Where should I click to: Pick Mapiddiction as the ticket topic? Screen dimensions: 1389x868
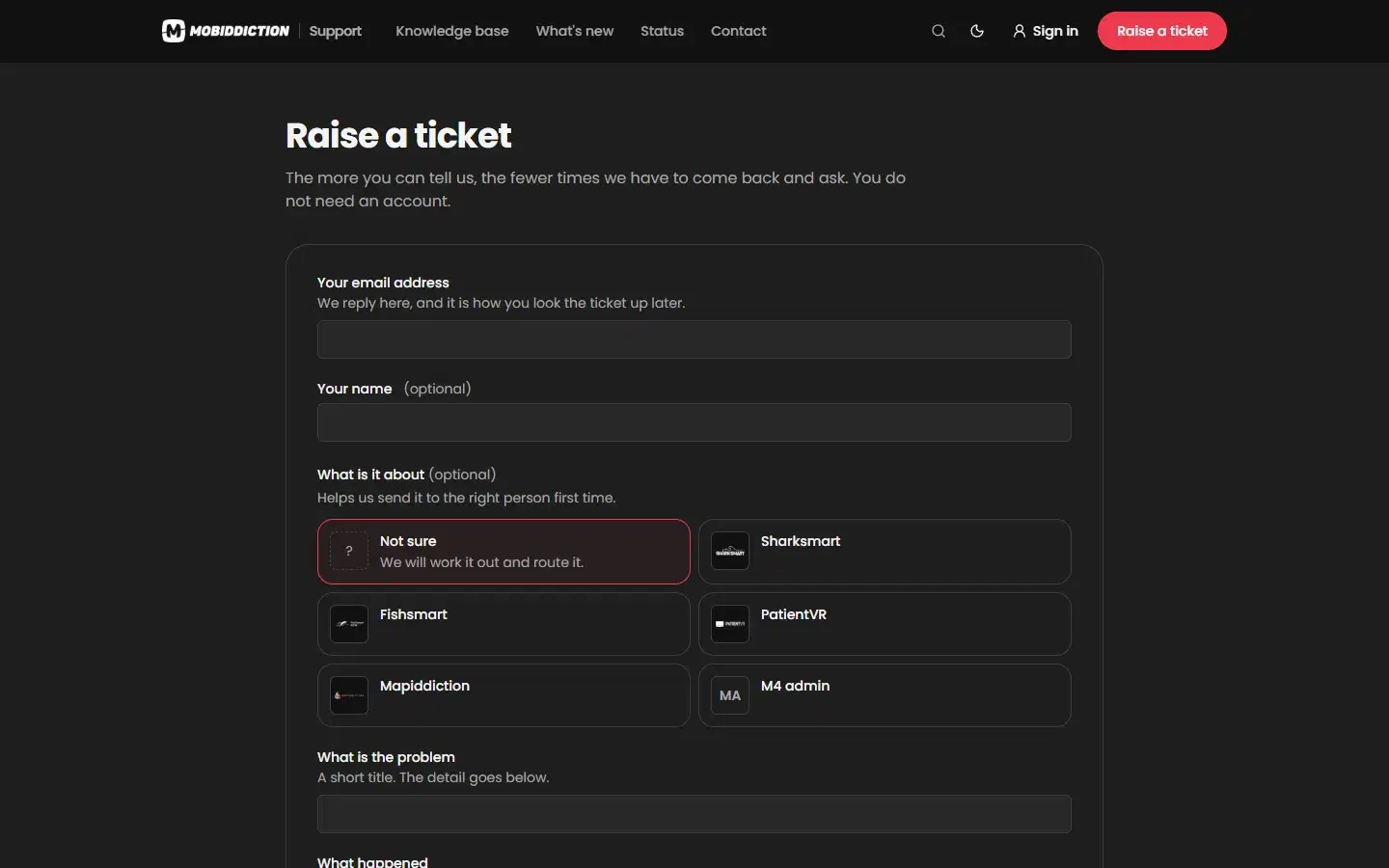pos(504,695)
